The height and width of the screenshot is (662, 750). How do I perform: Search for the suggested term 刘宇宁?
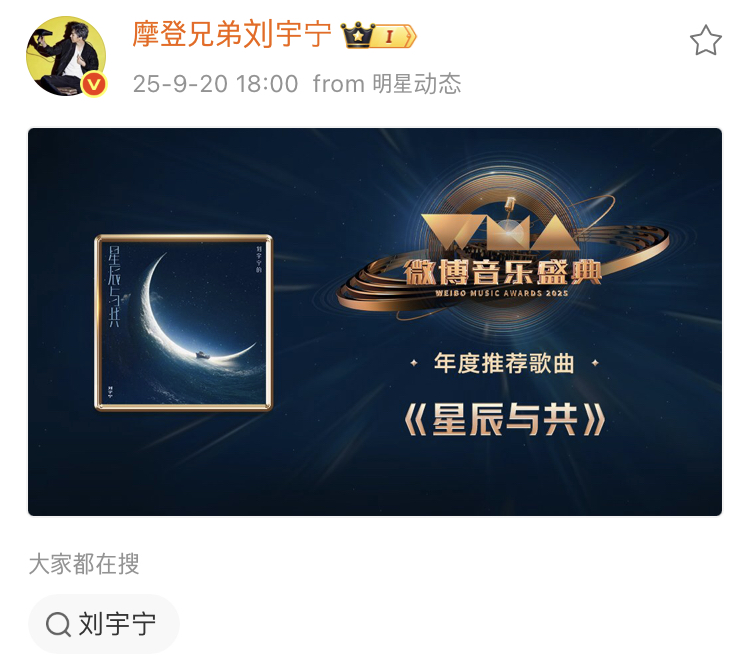[x=104, y=624]
